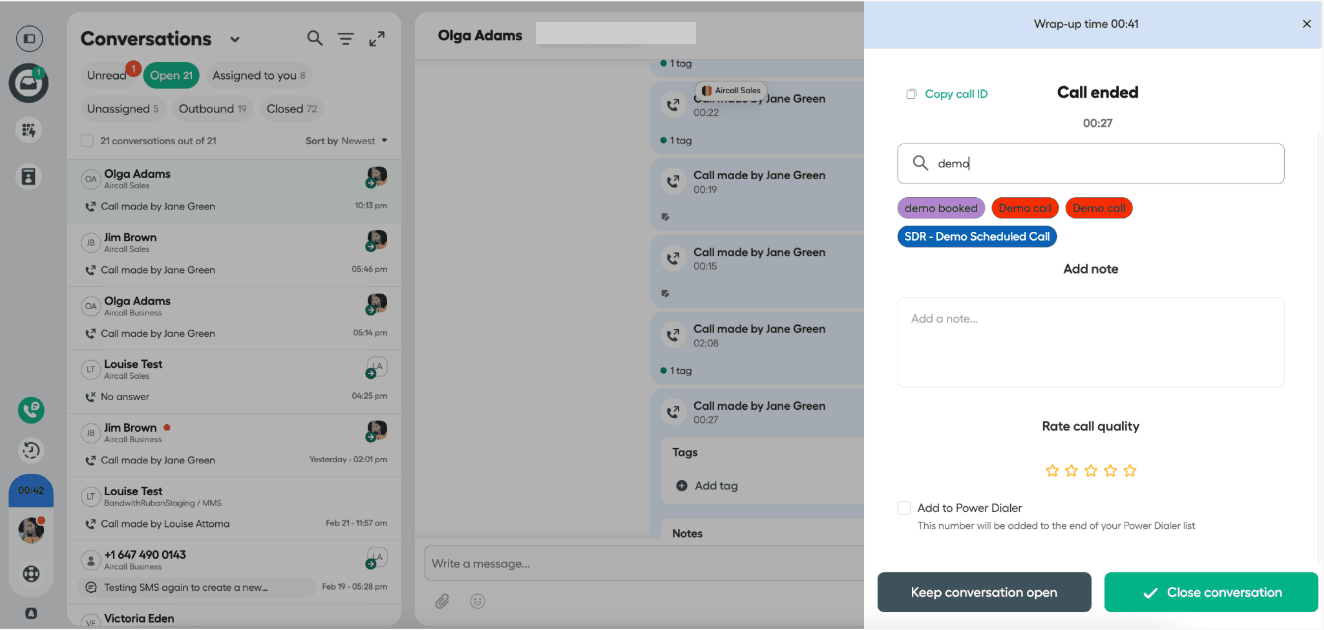This screenshot has height=630, width=1324.
Task: Tick the Add to Power Dialer checkbox
Action: click(x=904, y=508)
